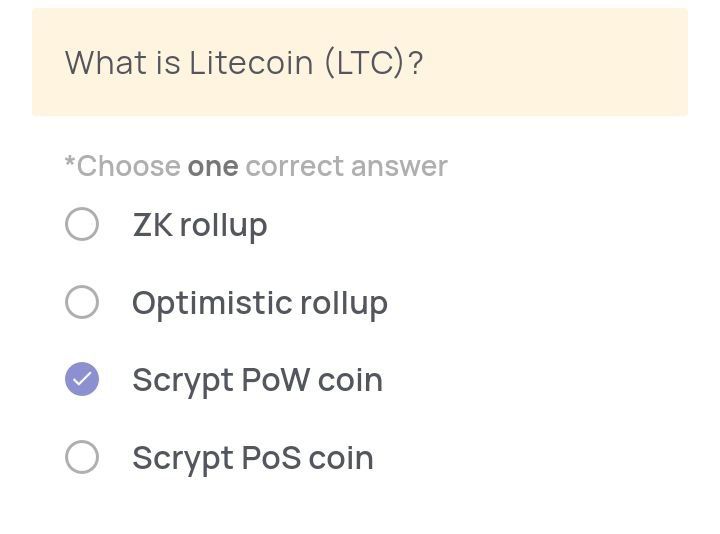Click the "ZK rollup" answer label
The height and width of the screenshot is (534, 720).
[200, 225]
